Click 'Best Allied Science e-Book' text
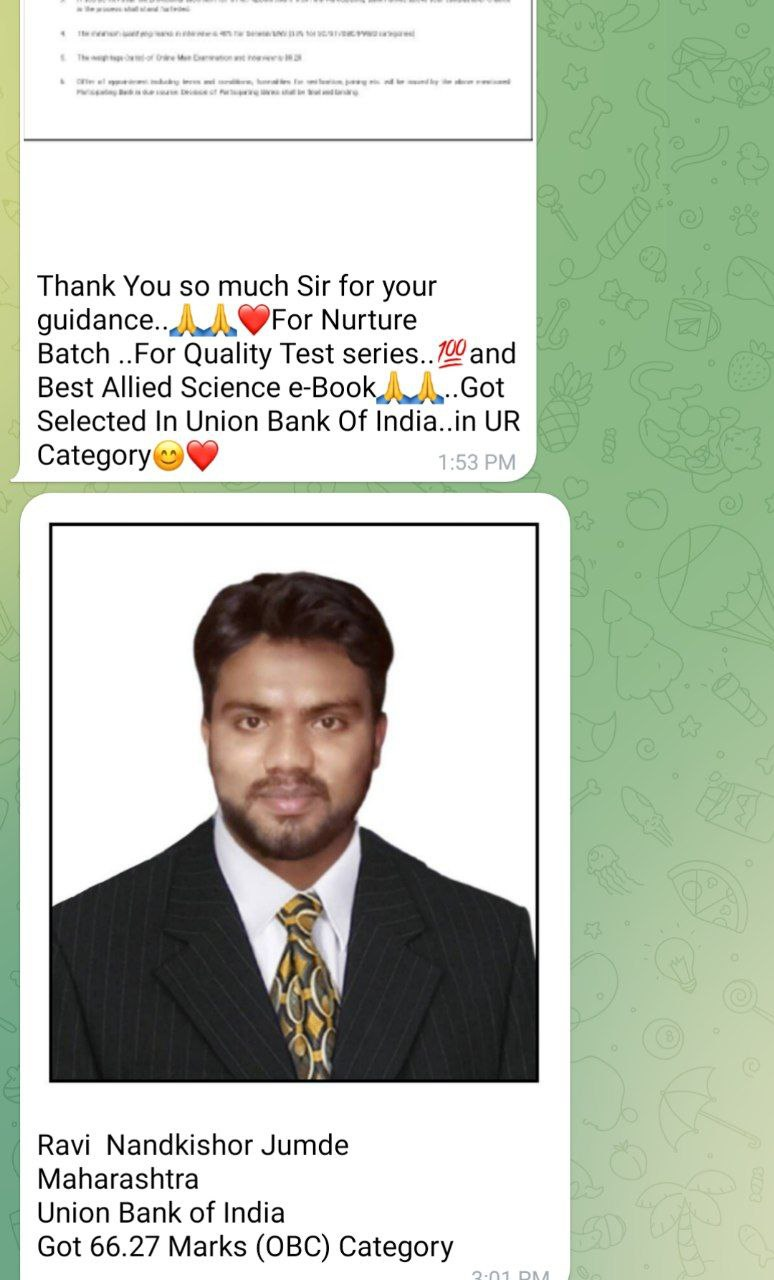The height and width of the screenshot is (1280, 774). (206, 388)
